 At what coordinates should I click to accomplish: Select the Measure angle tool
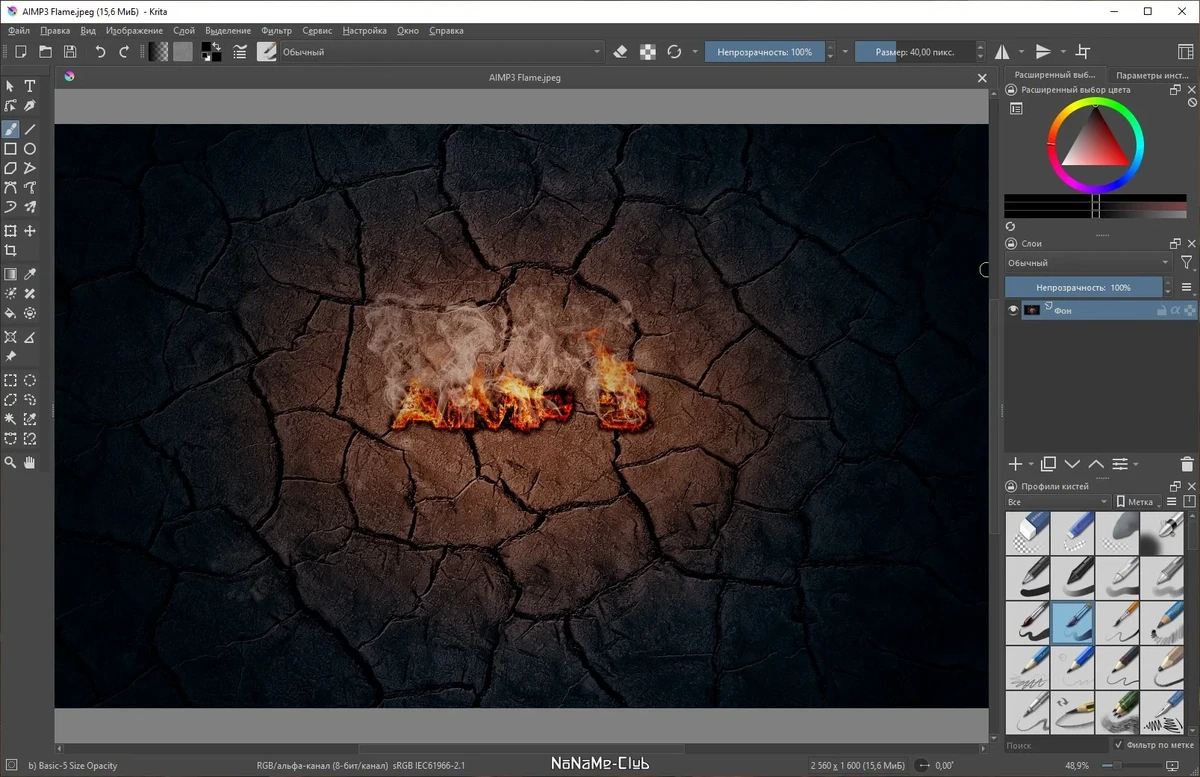30,337
